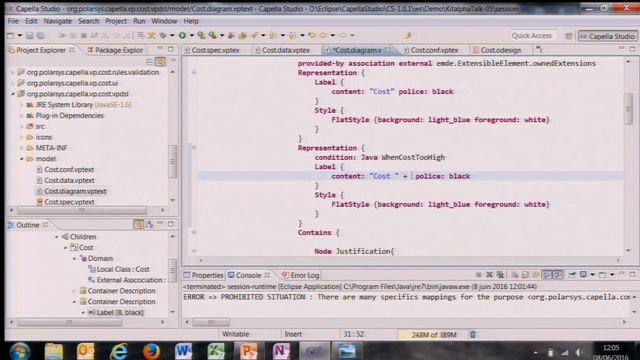Screen dimensions: 640x360
Task: Click Capella Studio perspective button
Action: [x=607, y=36]
